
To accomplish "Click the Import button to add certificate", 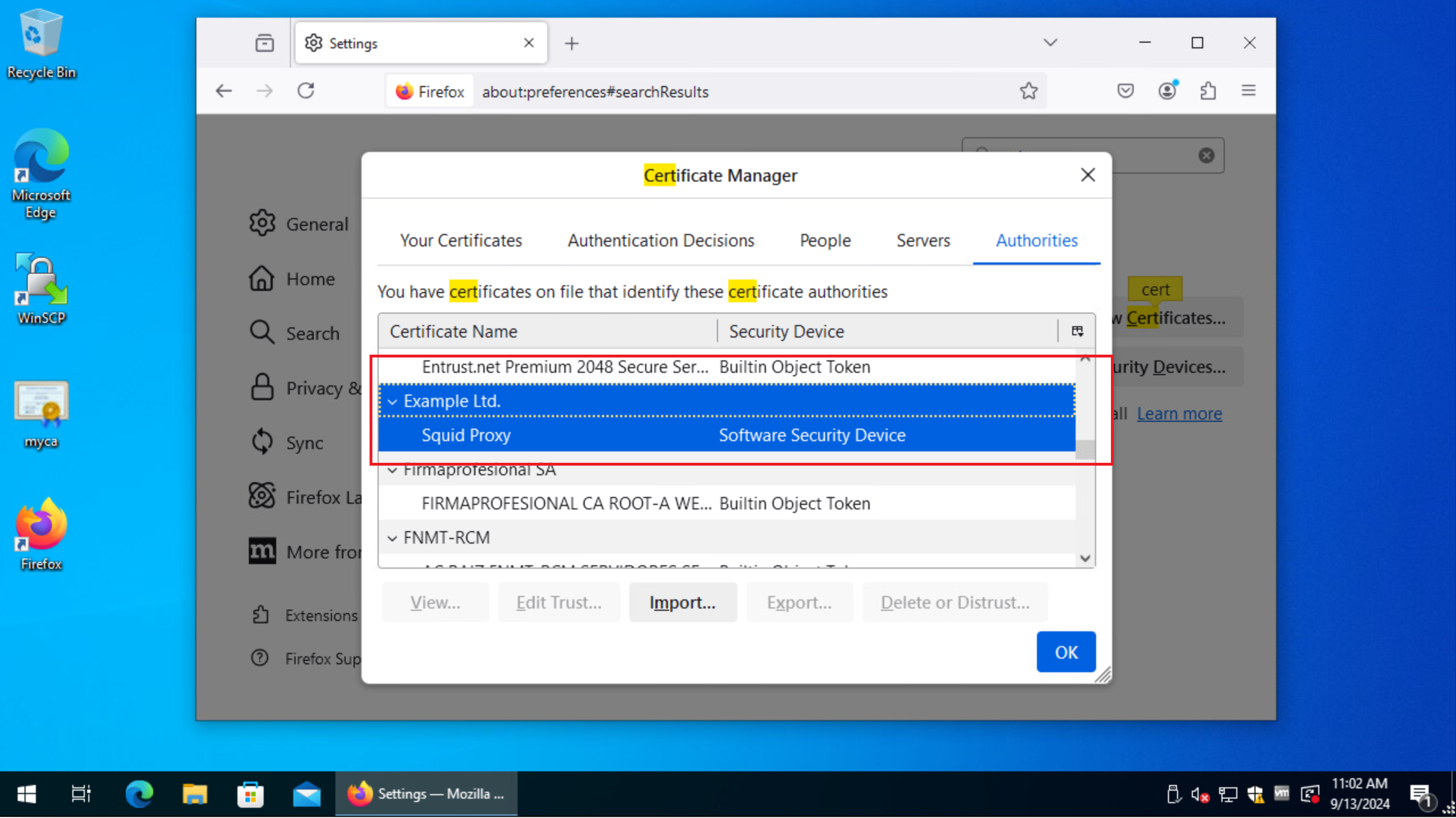I will coord(682,601).
